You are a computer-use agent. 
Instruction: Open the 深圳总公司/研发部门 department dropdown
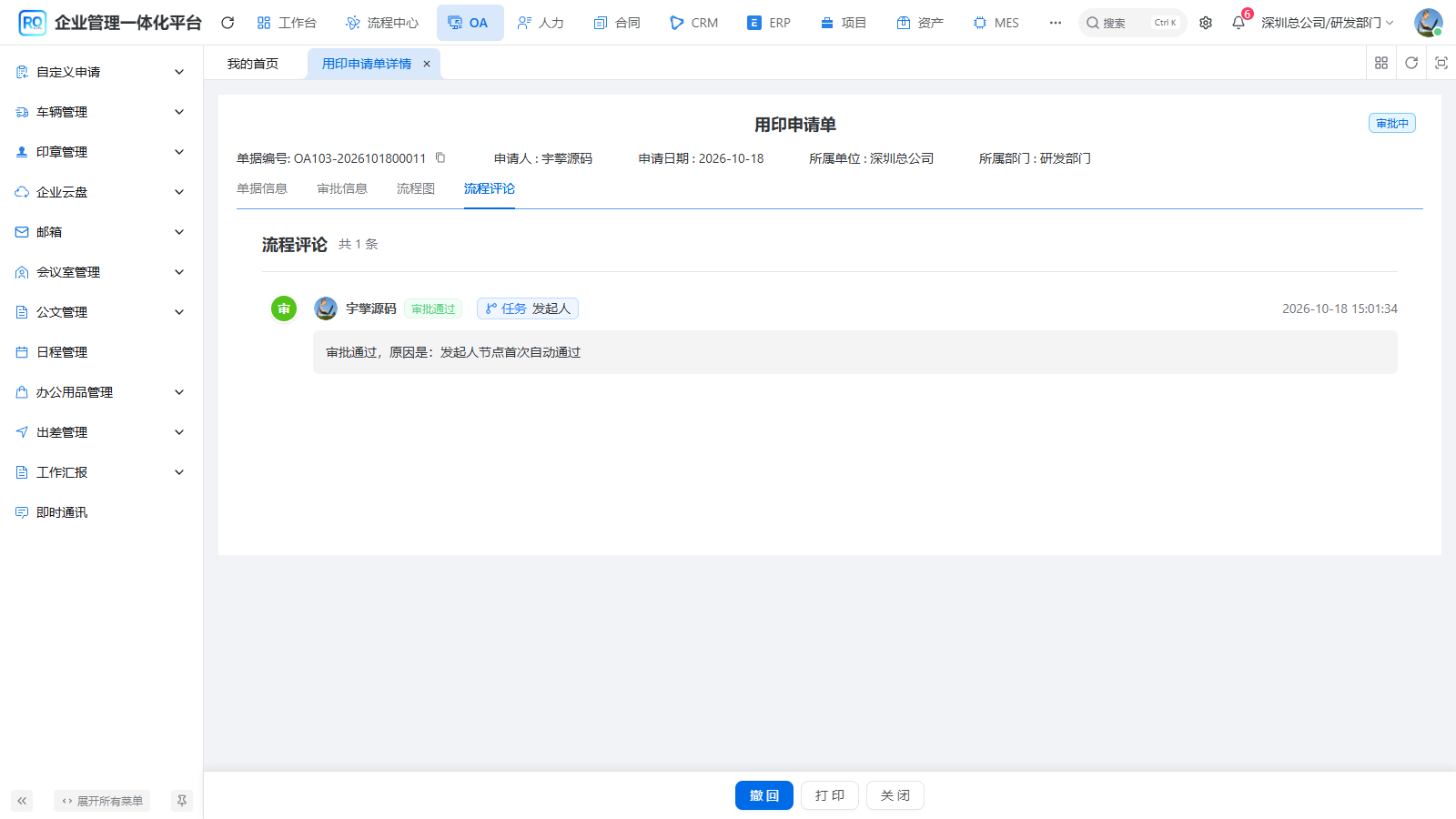[1328, 23]
